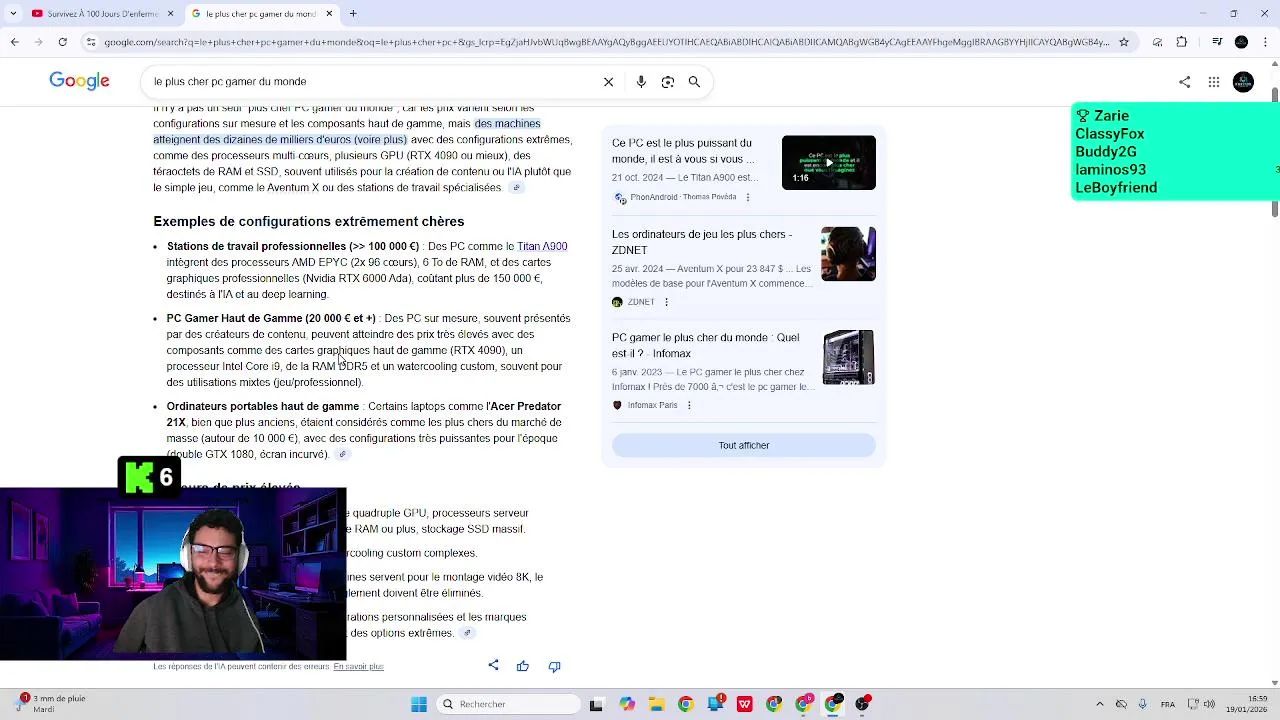Screen dimensions: 1280x720
Task: Open options menu for ZDNET result
Action: [666, 302]
